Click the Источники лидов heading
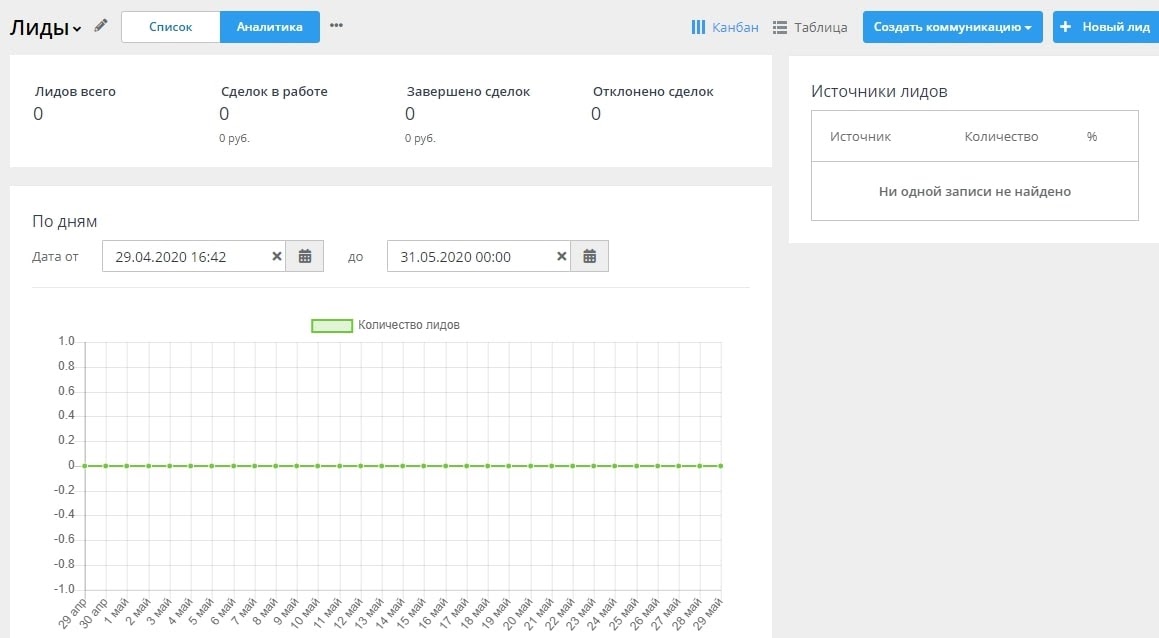Viewport: 1159px width, 638px height. click(x=879, y=92)
